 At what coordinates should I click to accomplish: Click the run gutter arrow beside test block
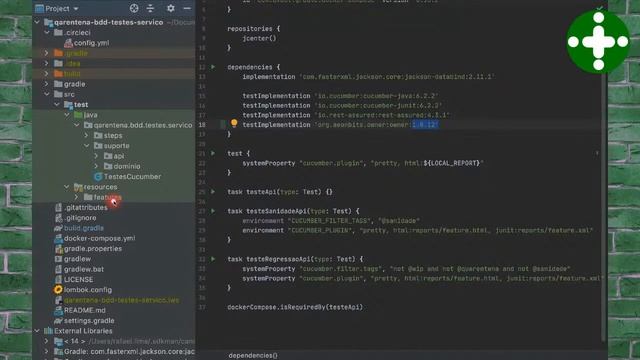point(213,153)
